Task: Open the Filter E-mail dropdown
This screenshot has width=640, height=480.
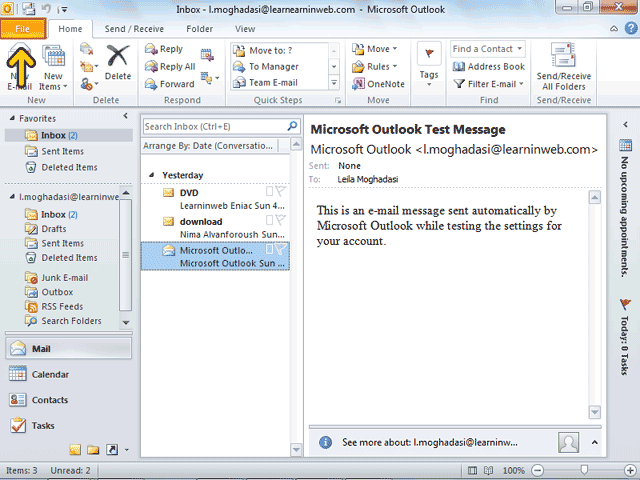Action: [490, 84]
